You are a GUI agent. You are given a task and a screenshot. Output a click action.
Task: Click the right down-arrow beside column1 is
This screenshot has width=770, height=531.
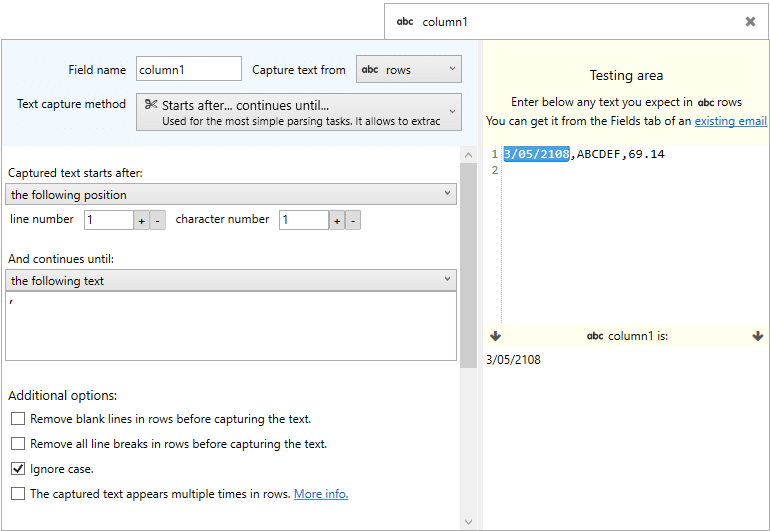[758, 336]
